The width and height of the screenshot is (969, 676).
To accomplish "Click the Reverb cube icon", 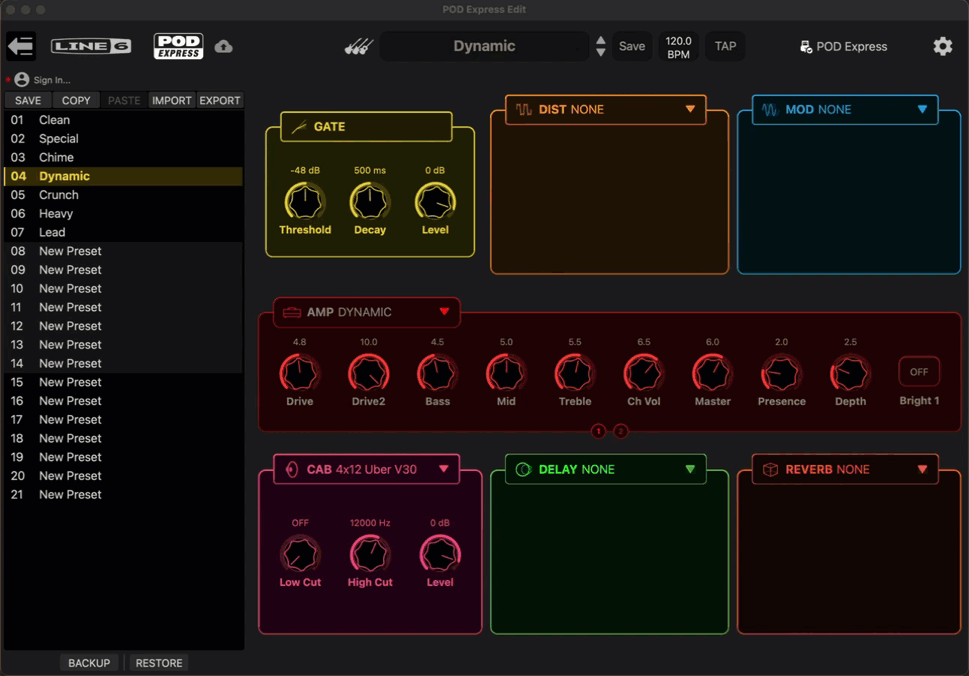I will coord(770,470).
